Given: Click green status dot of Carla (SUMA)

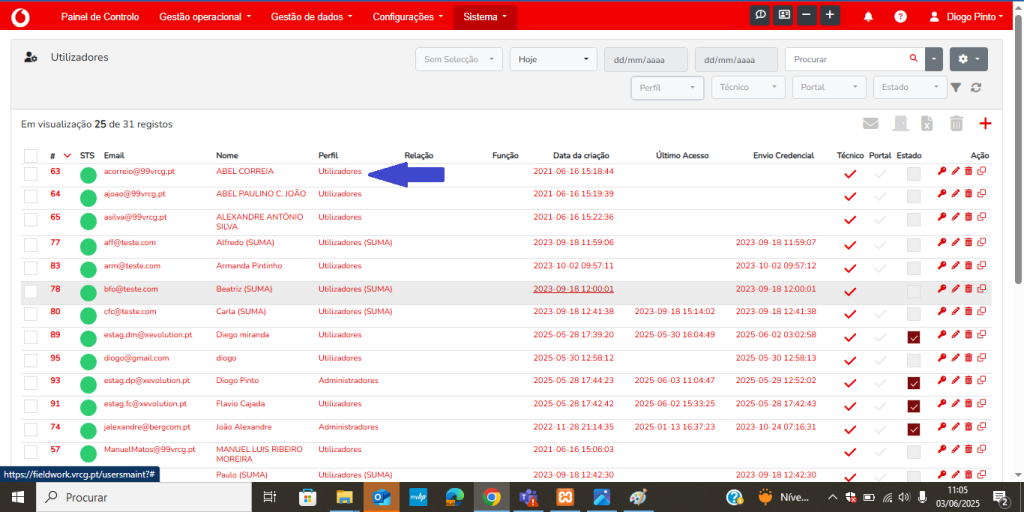Looking at the screenshot, I should click(88, 316).
